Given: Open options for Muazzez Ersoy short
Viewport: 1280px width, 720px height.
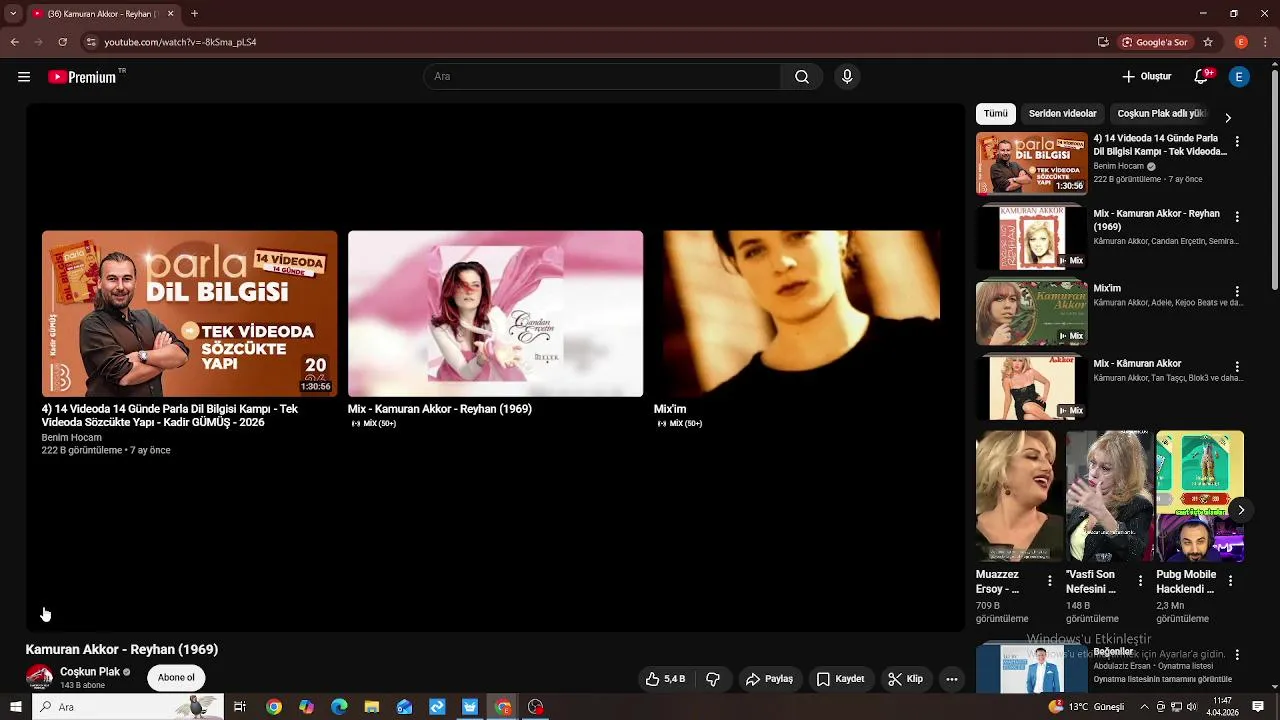Looking at the screenshot, I should (x=1050, y=581).
